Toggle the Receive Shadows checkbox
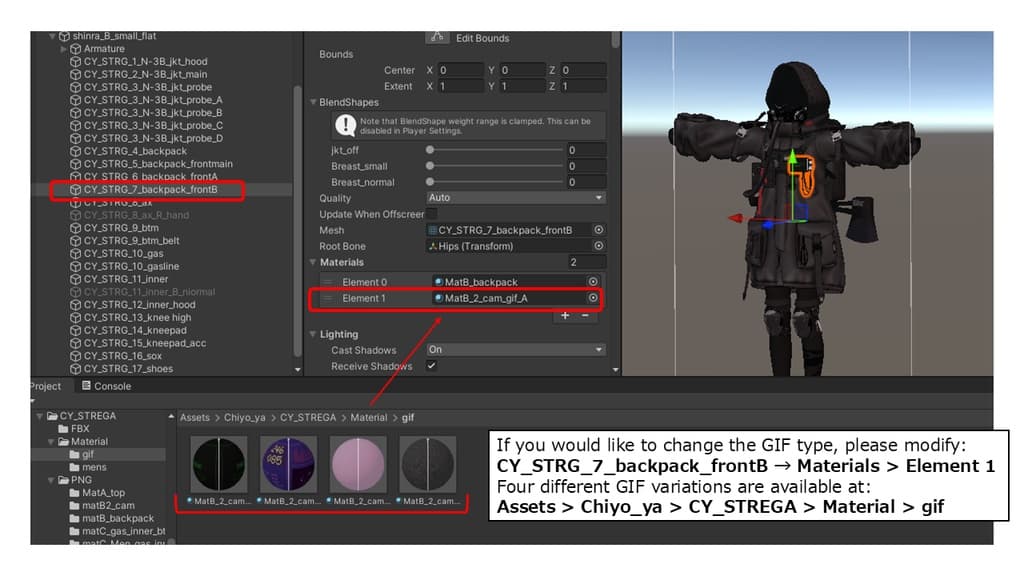The image size is (1024, 576). click(432, 366)
